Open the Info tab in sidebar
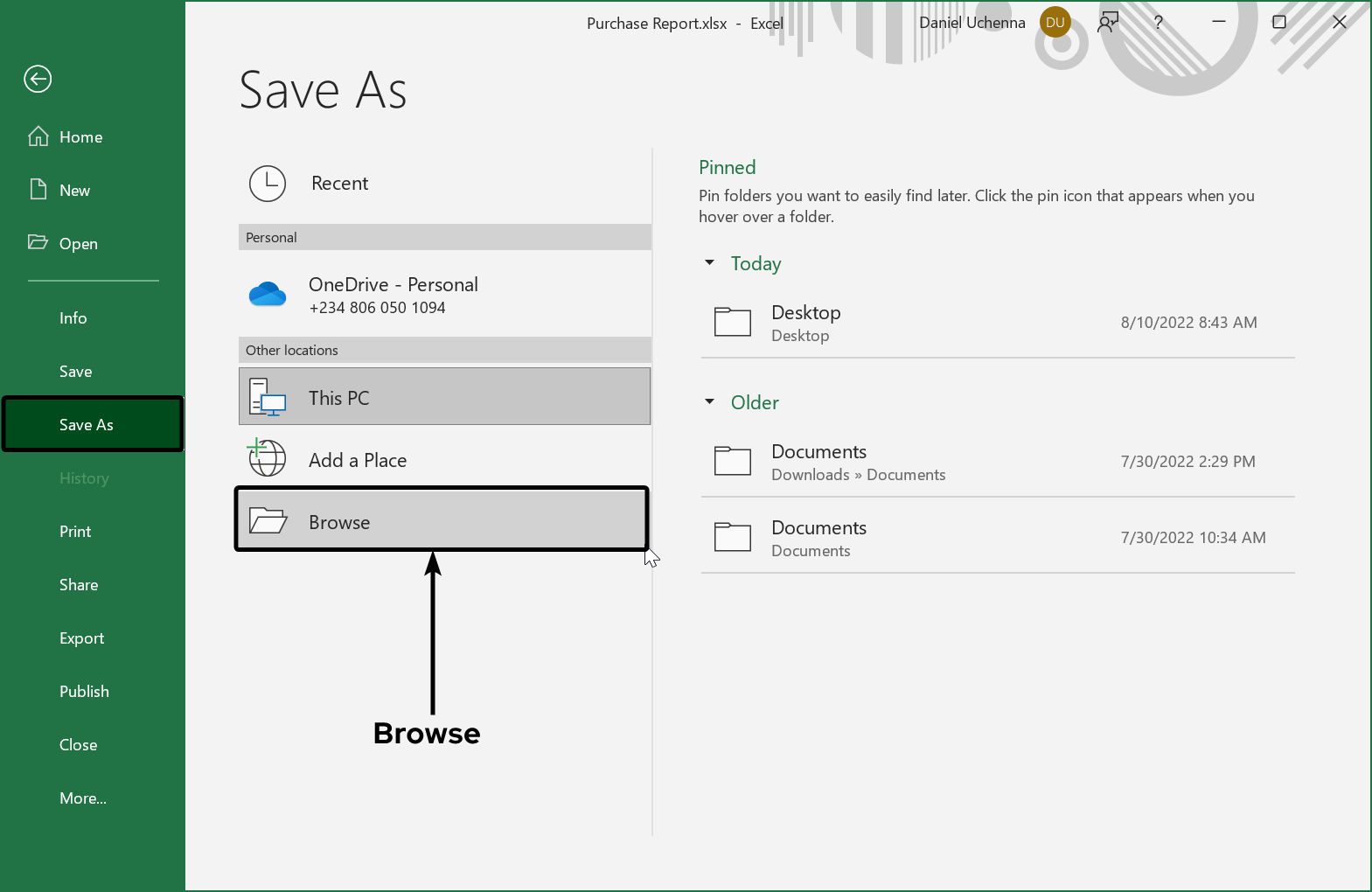Image resolution: width=1372 pixels, height=892 pixels. (73, 318)
